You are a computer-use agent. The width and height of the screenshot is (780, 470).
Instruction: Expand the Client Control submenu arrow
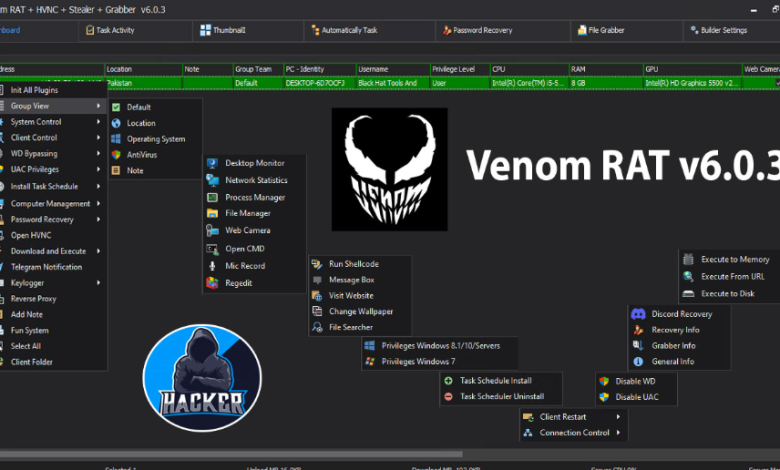coord(98,138)
